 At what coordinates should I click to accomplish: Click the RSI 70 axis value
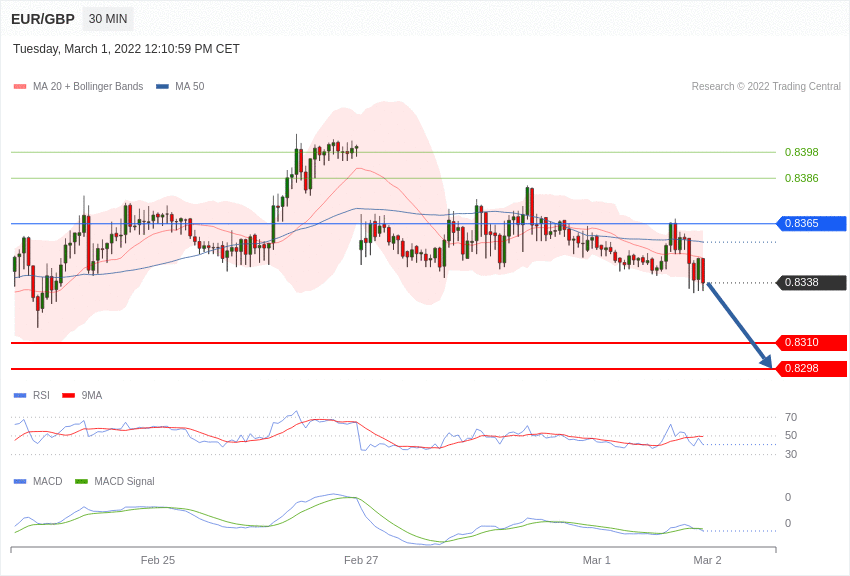click(x=791, y=417)
